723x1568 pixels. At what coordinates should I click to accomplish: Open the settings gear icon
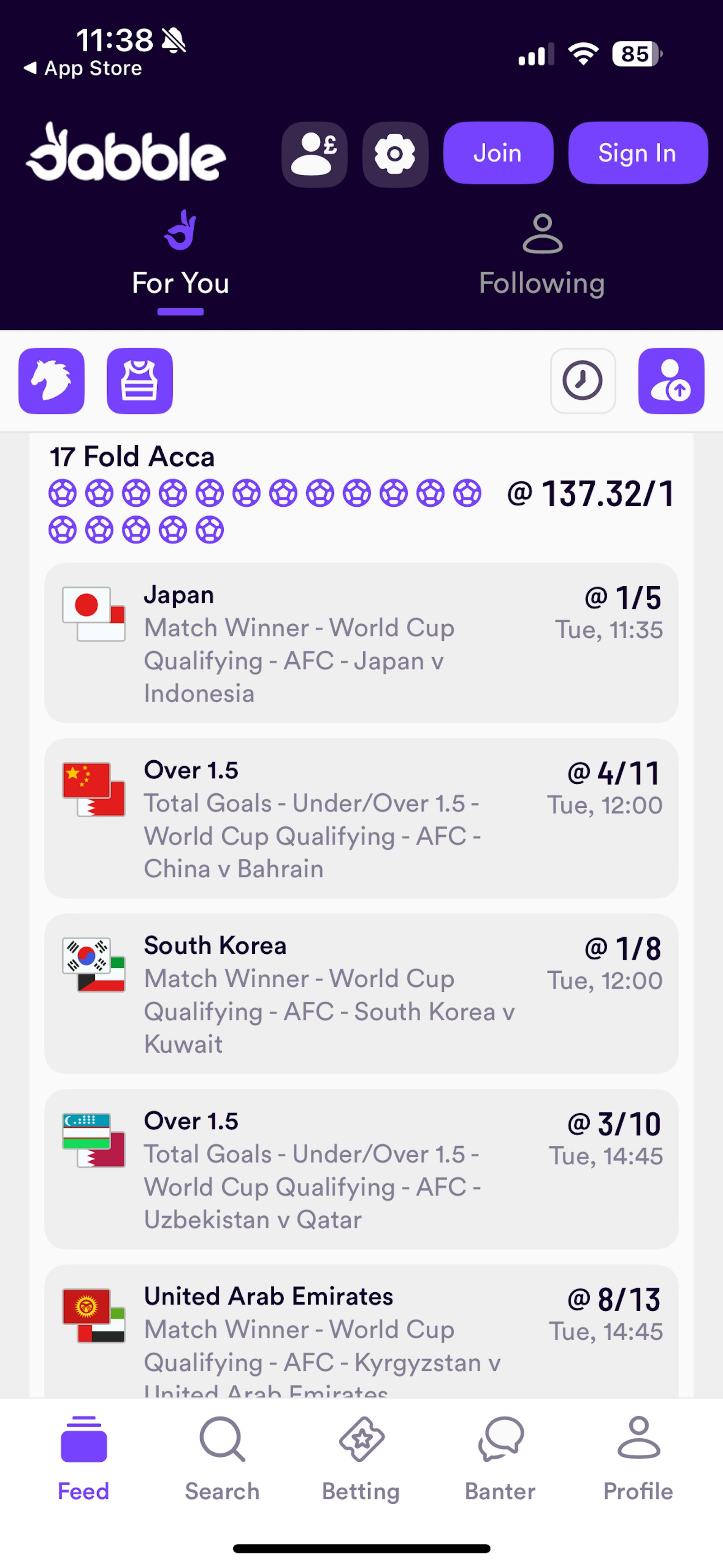tap(395, 154)
